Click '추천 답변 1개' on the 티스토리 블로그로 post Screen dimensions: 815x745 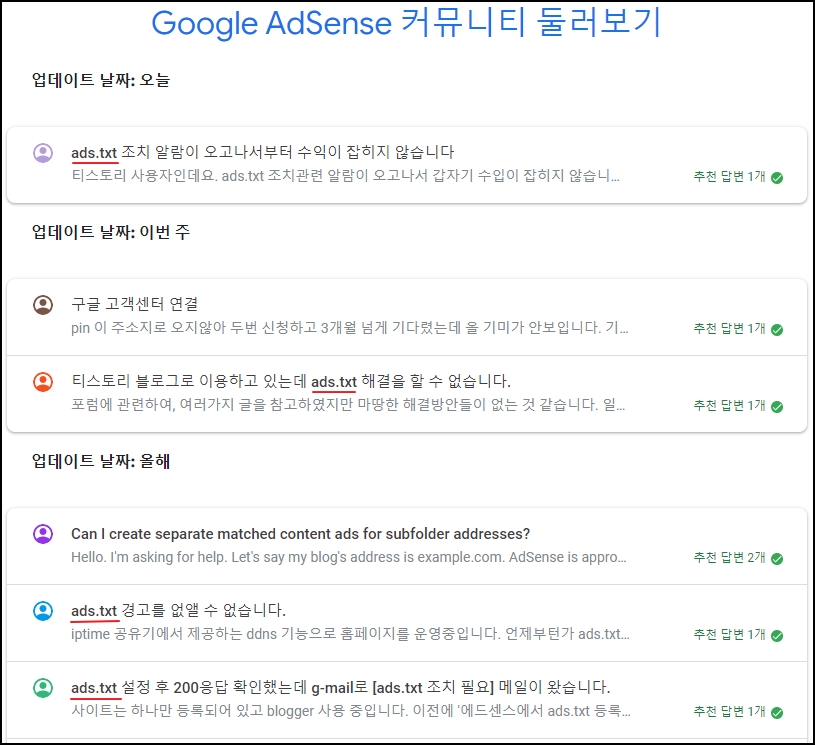(729, 406)
